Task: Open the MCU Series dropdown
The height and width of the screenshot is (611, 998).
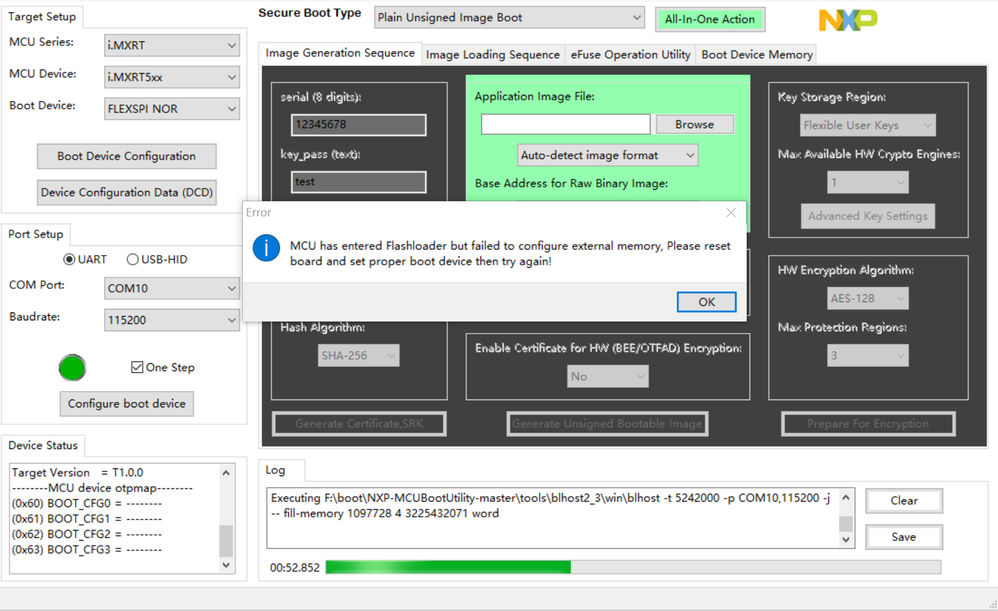Action: [x=172, y=45]
